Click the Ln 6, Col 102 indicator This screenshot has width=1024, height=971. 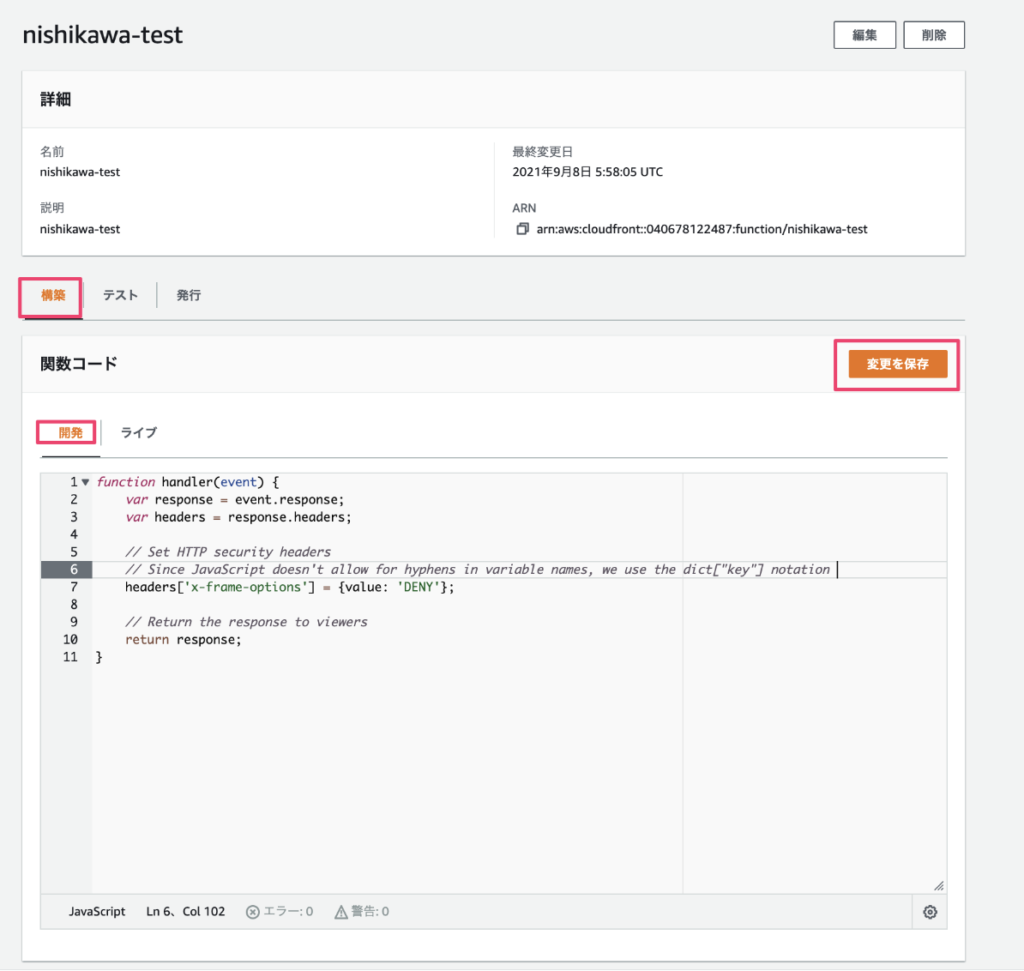click(185, 911)
